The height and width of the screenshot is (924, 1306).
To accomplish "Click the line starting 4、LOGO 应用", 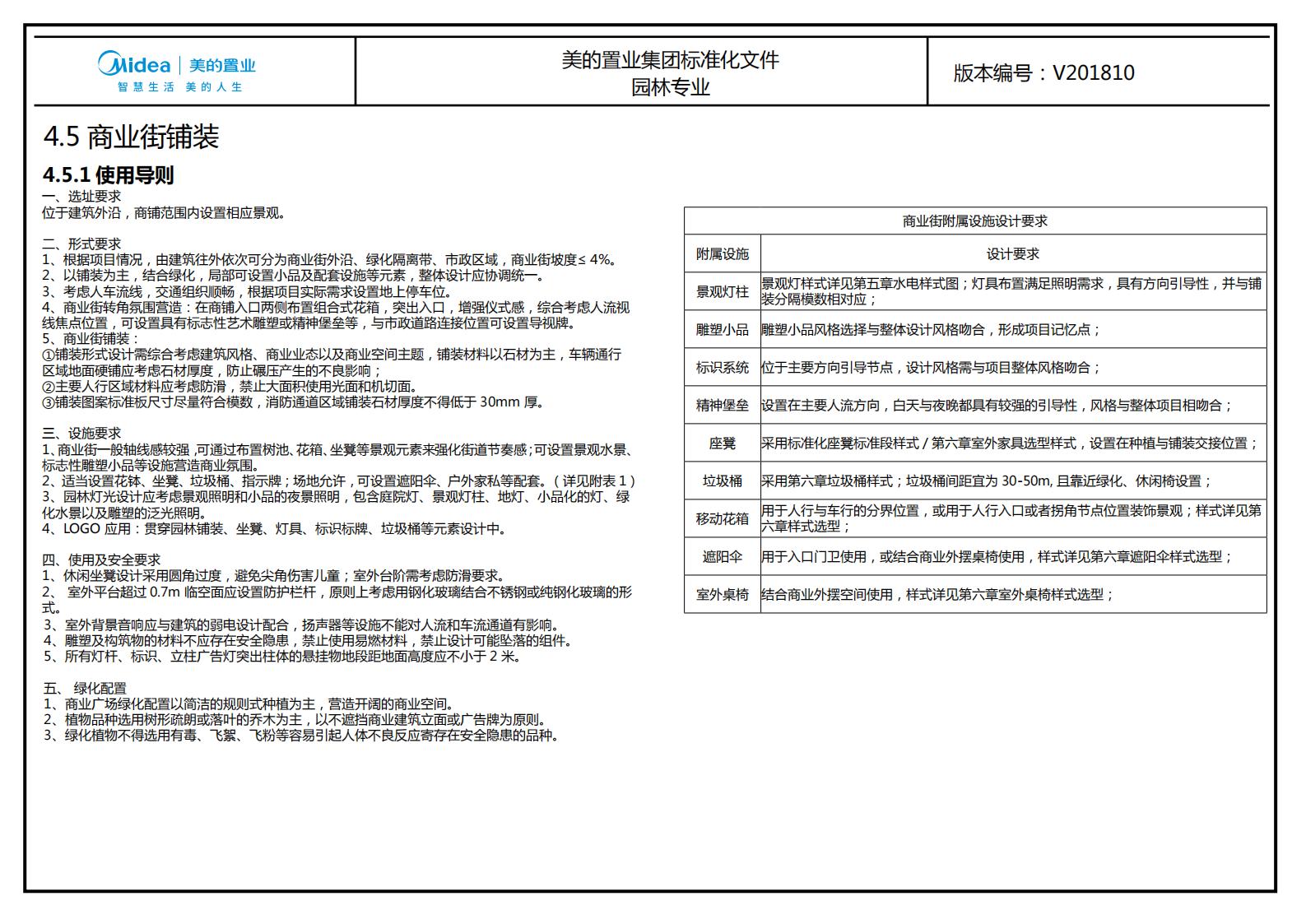I will click(275, 529).
